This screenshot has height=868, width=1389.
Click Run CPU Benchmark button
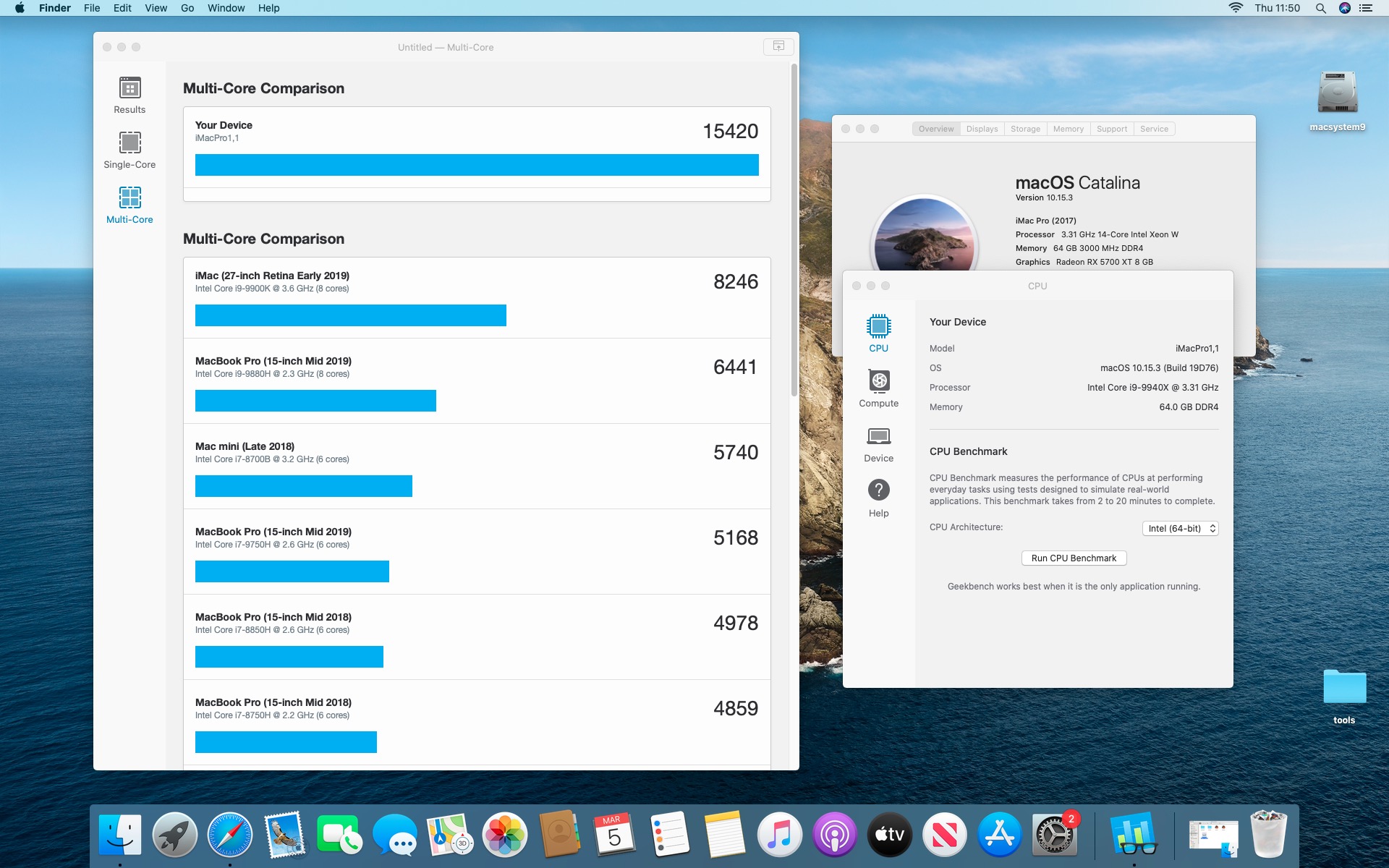pyautogui.click(x=1074, y=558)
